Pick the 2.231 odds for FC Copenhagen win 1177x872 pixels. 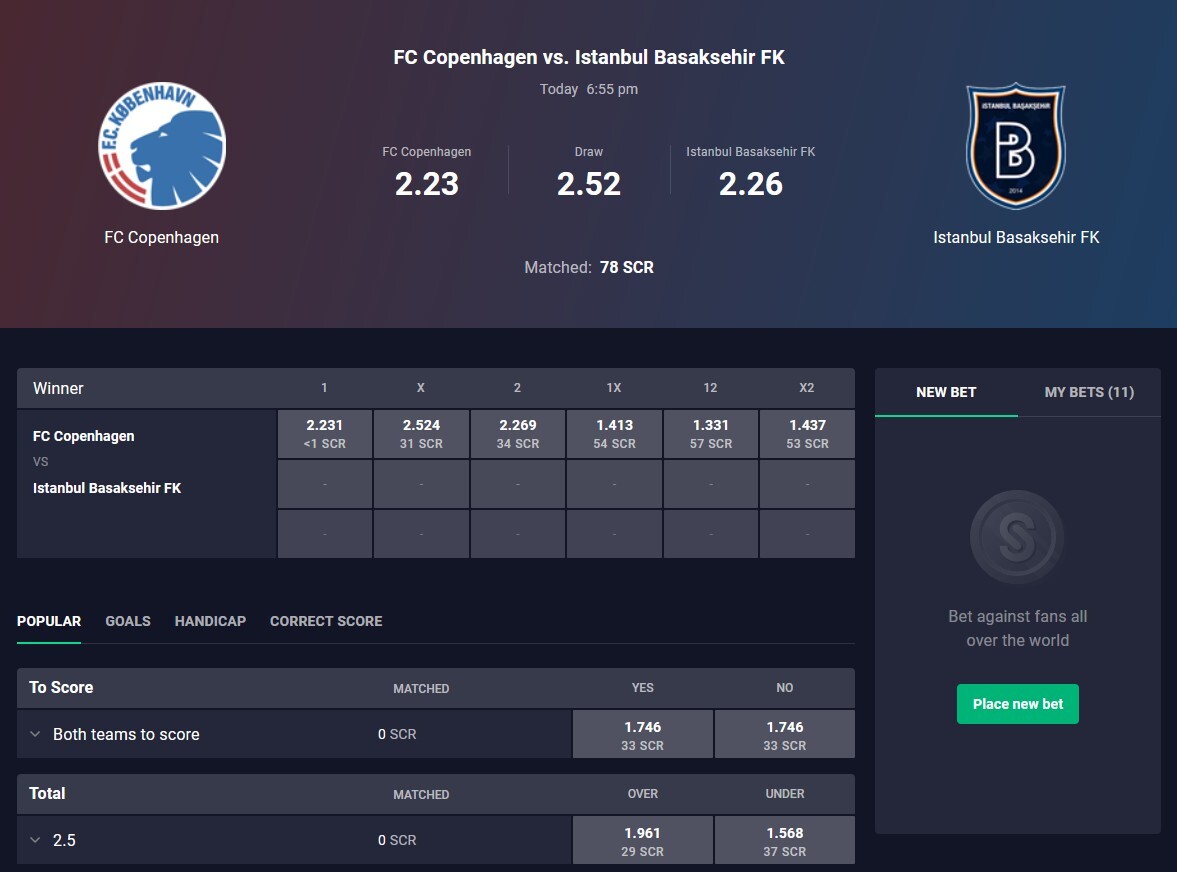(x=324, y=434)
